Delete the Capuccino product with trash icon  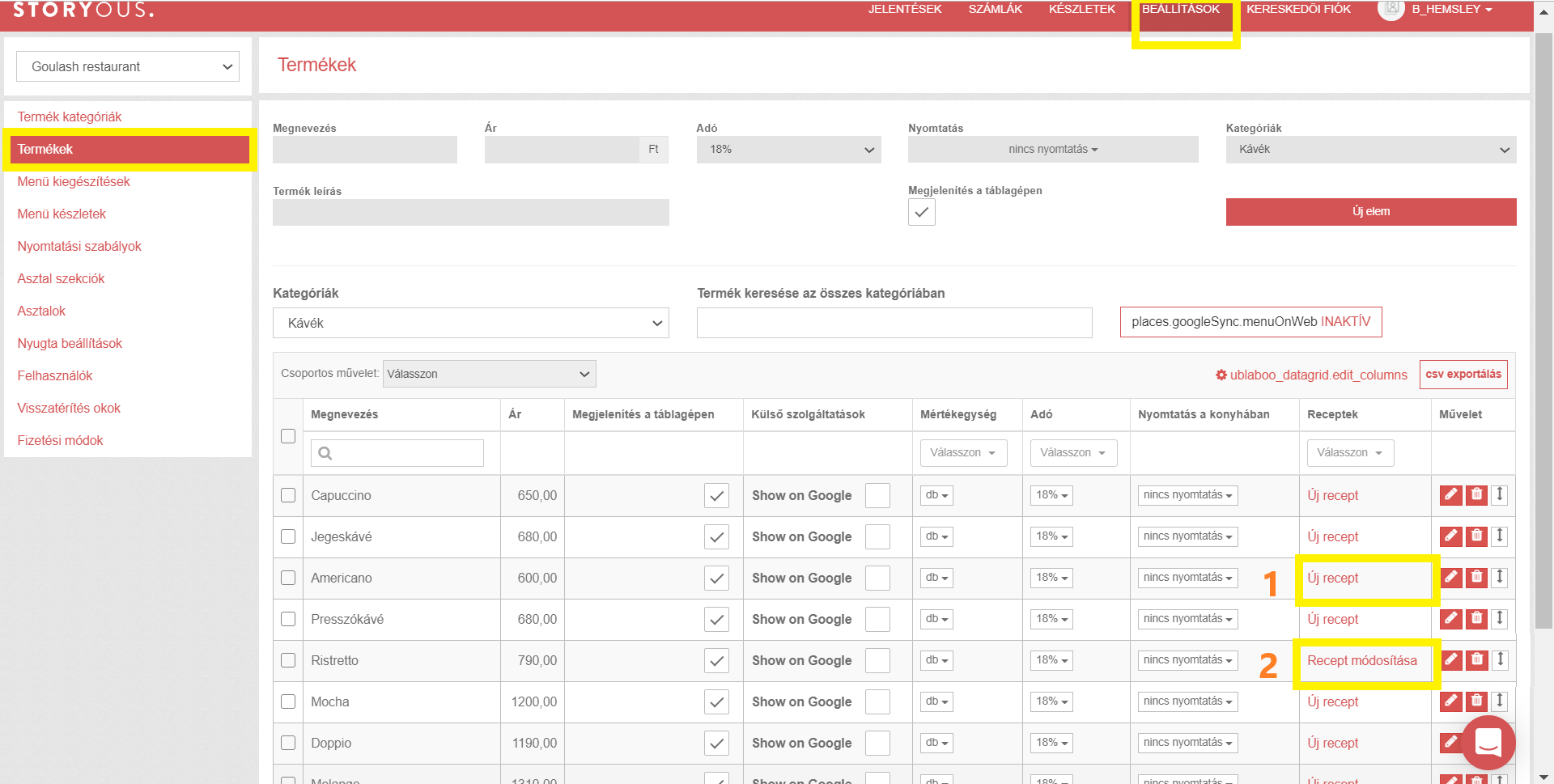pos(1477,495)
